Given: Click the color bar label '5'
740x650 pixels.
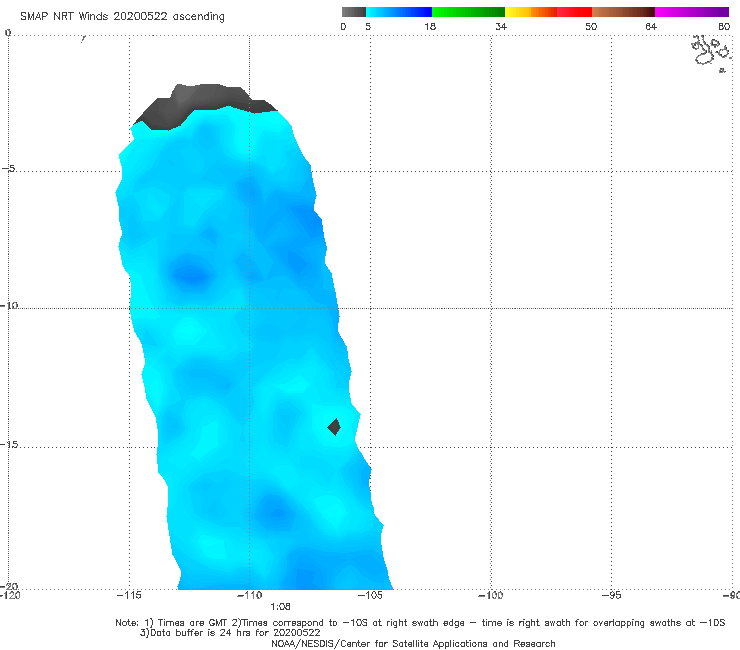Looking at the screenshot, I should coord(368,26).
